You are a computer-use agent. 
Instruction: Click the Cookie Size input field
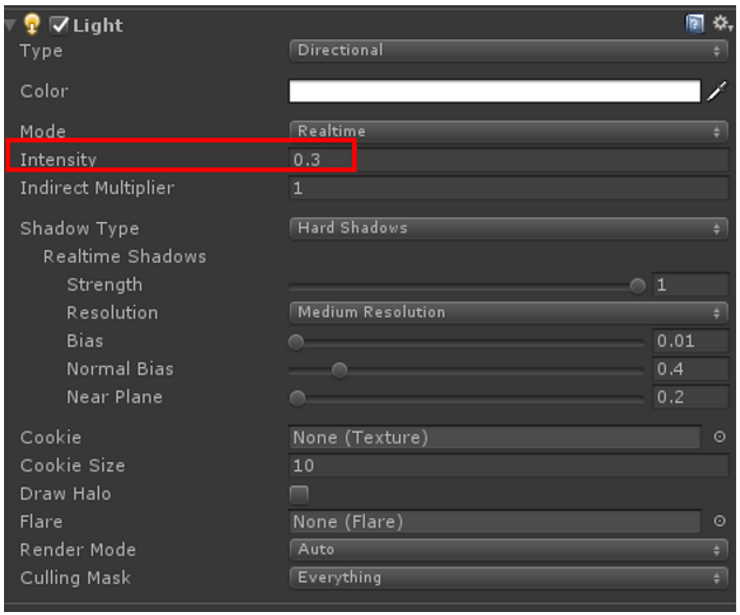[x=508, y=465]
